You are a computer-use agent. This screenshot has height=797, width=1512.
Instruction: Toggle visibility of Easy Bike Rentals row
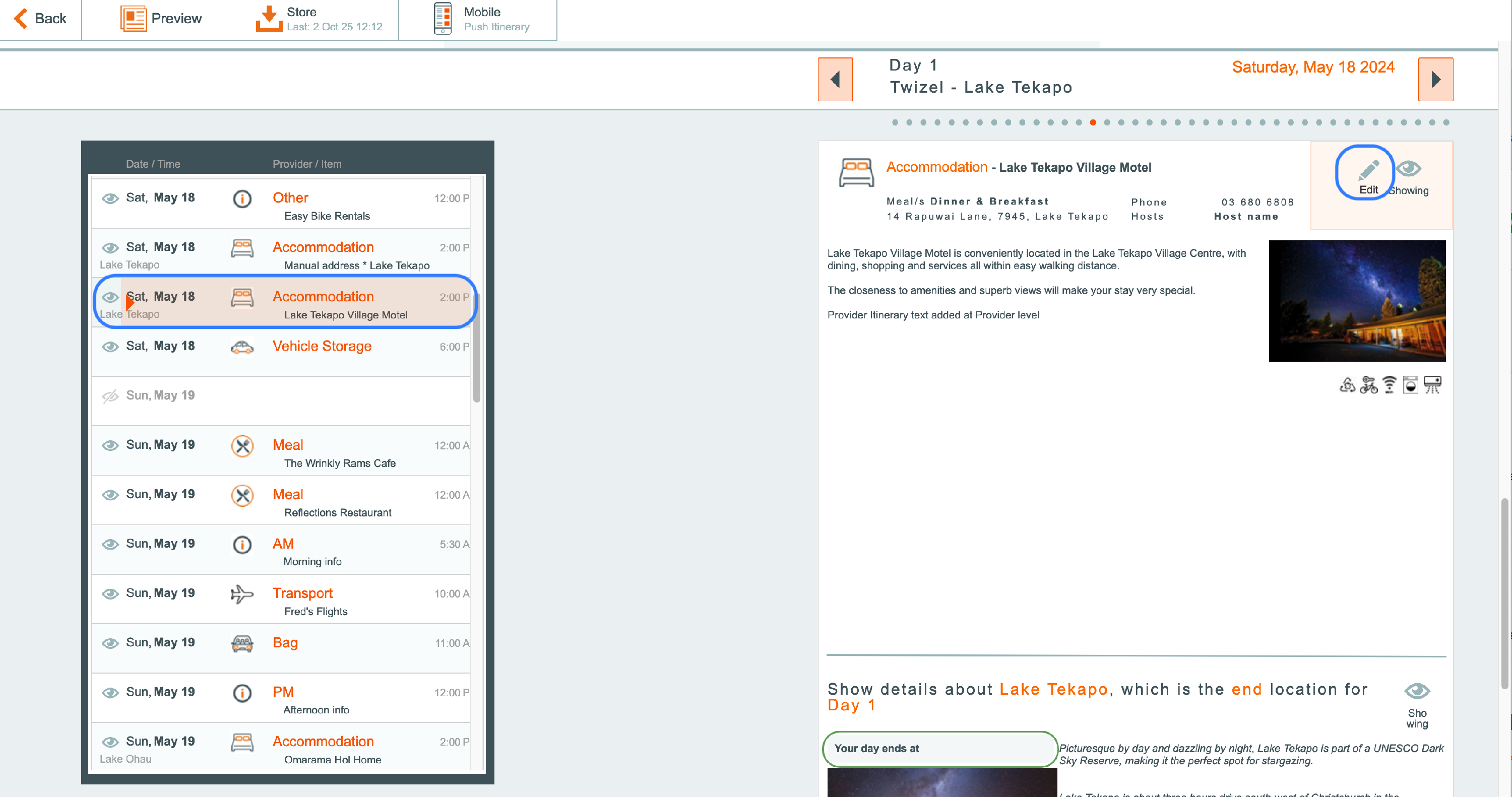[110, 198]
